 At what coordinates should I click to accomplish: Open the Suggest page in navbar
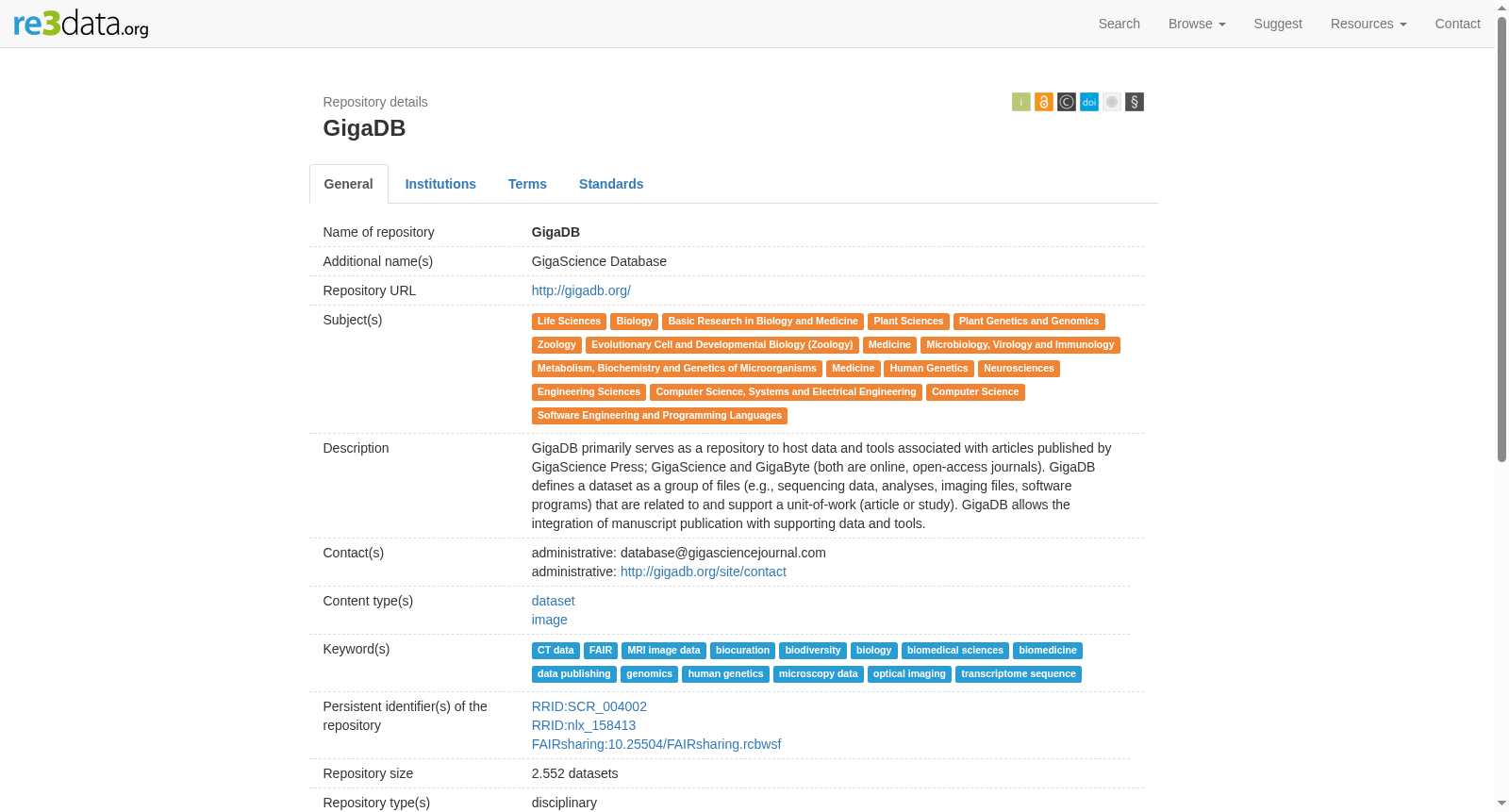click(1278, 24)
